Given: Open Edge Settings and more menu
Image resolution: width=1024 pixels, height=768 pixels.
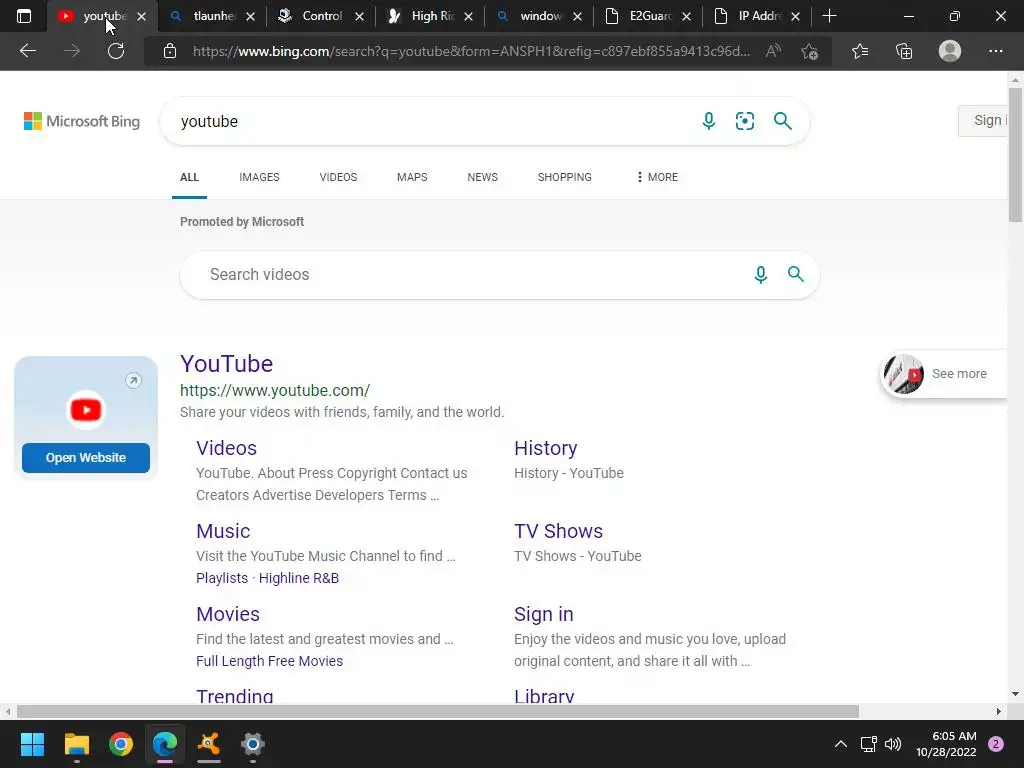Looking at the screenshot, I should click(995, 51).
